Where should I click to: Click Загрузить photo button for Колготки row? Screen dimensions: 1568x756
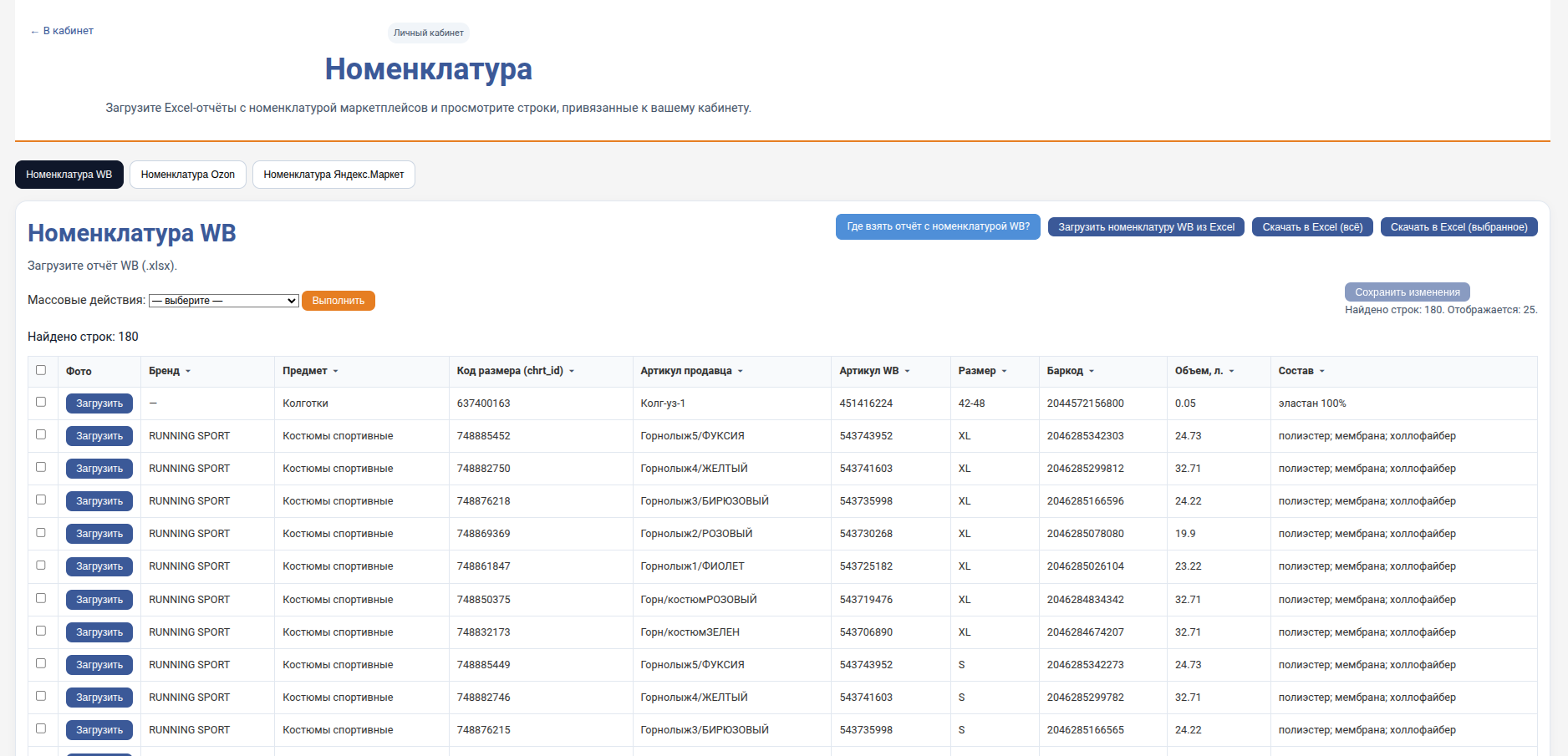click(x=99, y=403)
